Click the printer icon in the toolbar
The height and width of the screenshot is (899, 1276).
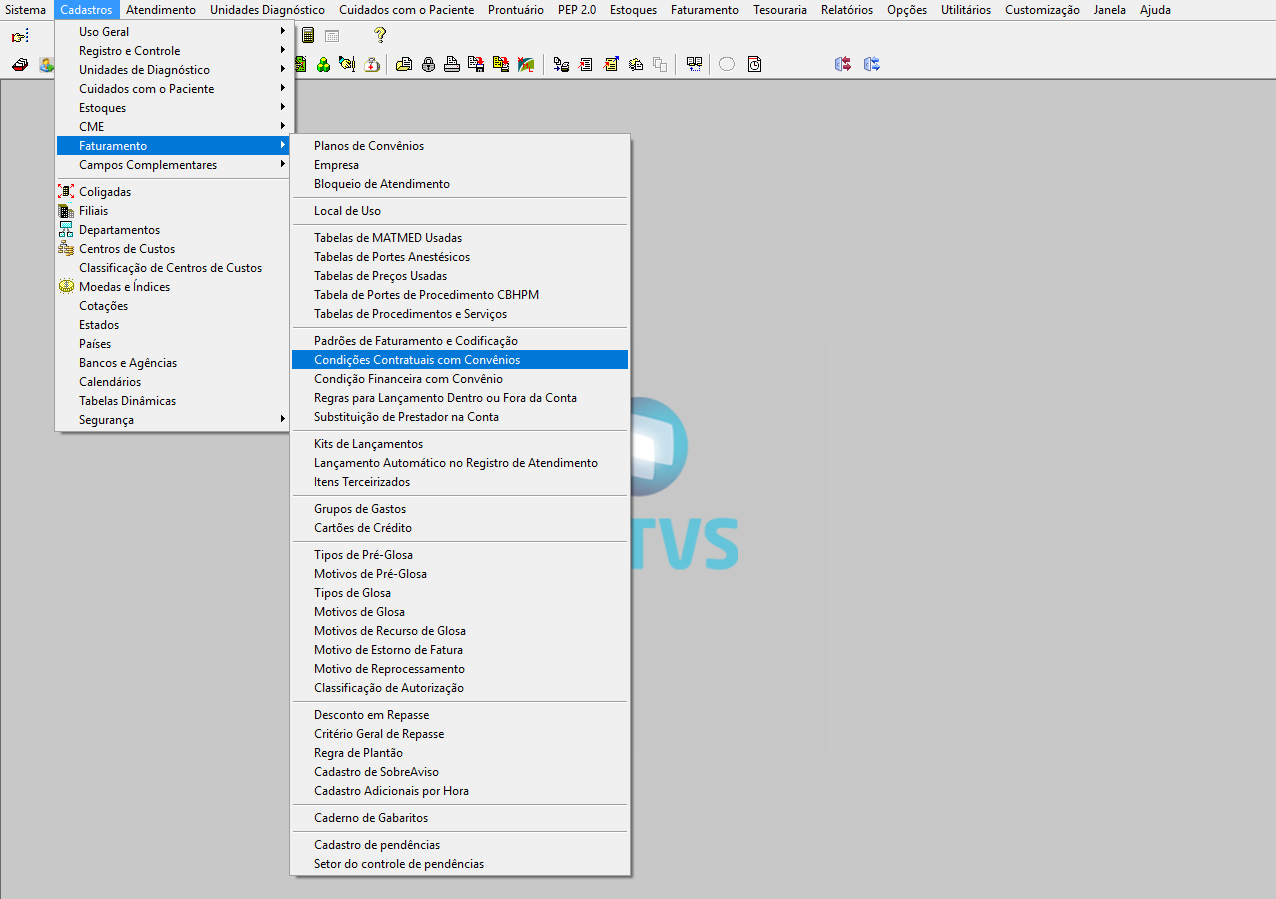451,65
